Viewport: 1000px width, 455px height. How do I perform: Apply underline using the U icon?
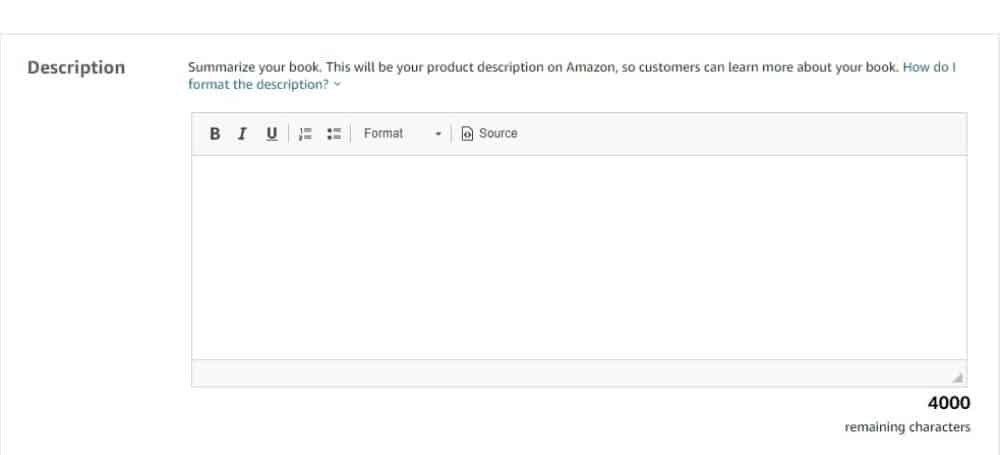point(272,133)
